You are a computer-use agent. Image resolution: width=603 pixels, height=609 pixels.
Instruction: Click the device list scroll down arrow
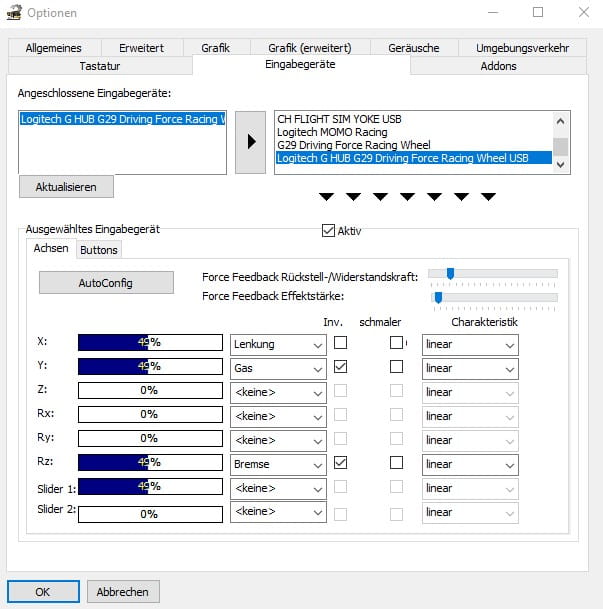pyautogui.click(x=560, y=165)
